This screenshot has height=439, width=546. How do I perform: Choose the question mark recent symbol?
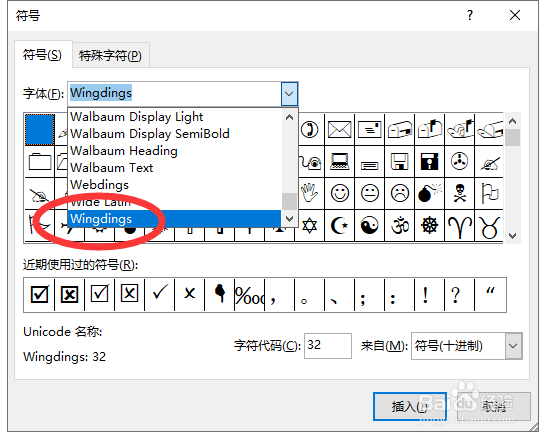pyautogui.click(x=459, y=295)
